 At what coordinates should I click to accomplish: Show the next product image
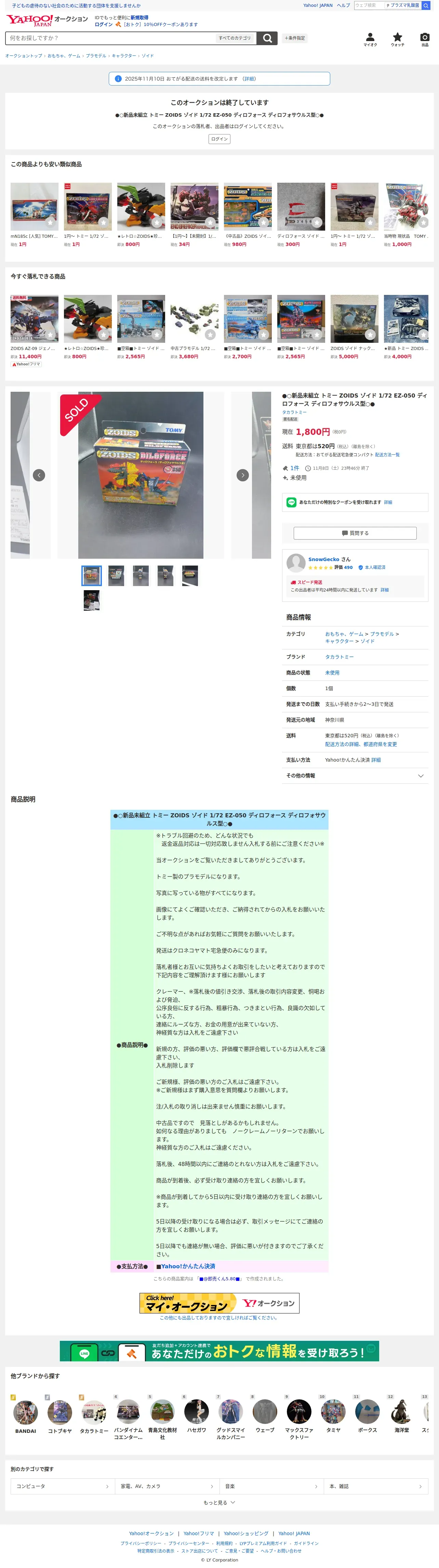coord(243,475)
